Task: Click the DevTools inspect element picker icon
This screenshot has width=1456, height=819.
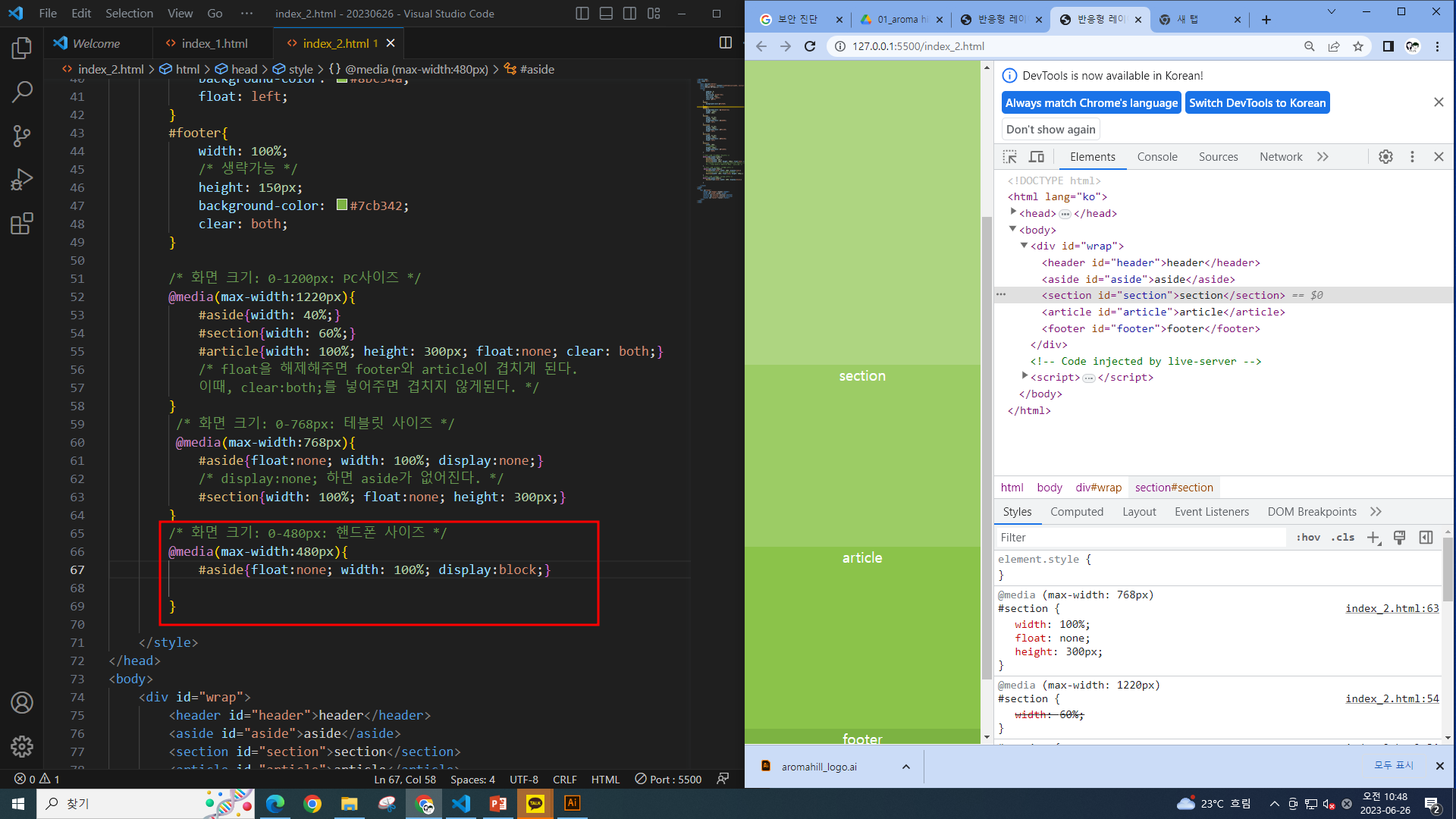Action: coord(1009,157)
